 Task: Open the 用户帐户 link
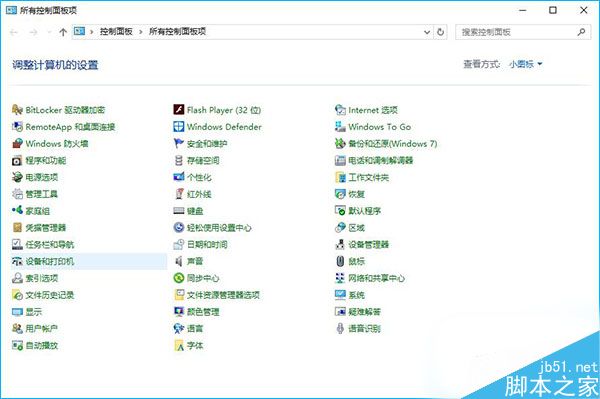(42, 329)
